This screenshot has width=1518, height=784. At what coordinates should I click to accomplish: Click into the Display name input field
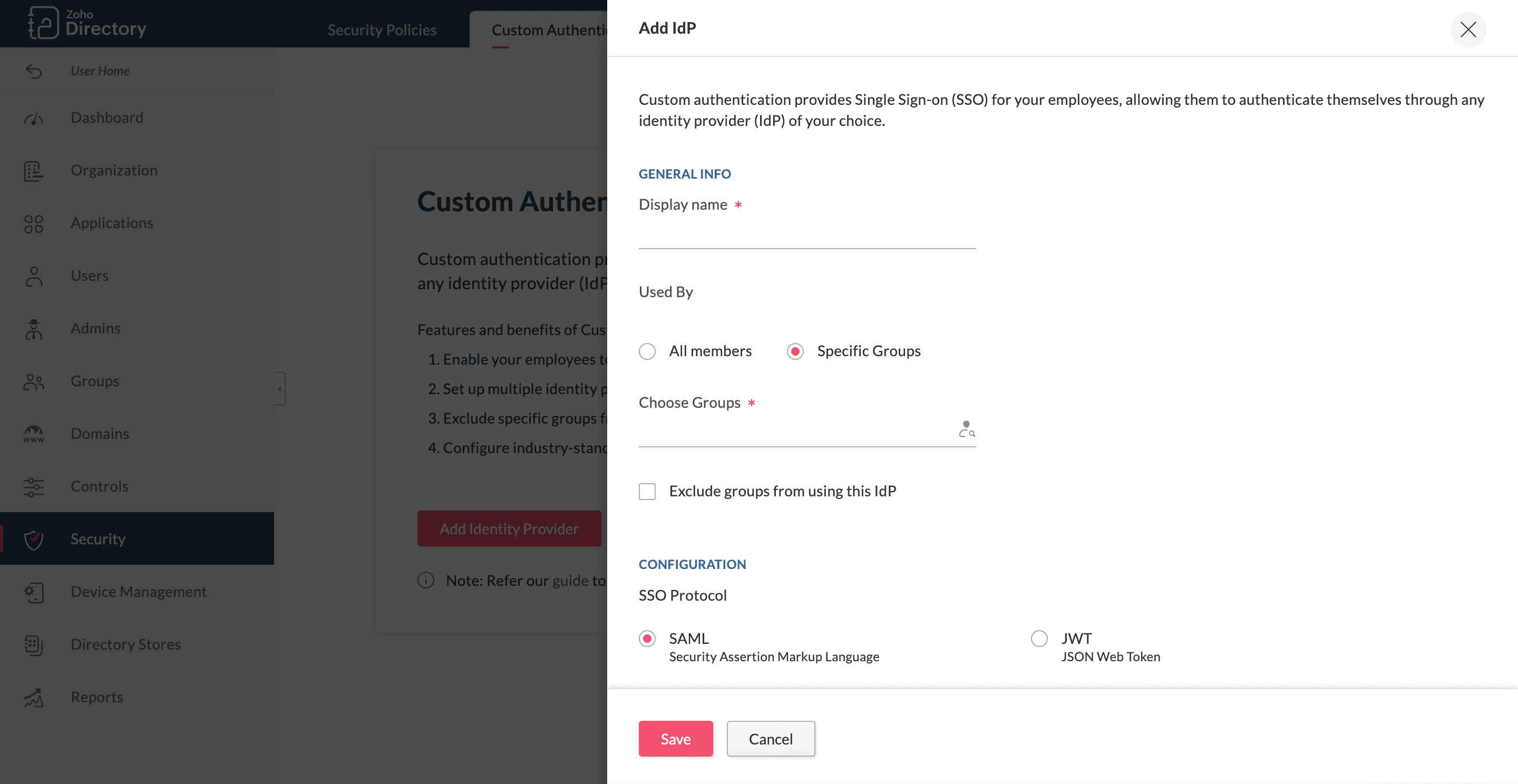point(807,236)
